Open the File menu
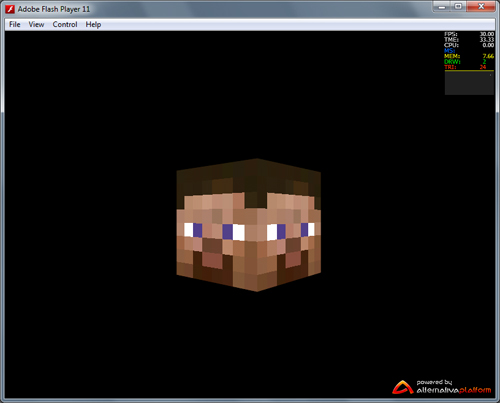 [14, 24]
